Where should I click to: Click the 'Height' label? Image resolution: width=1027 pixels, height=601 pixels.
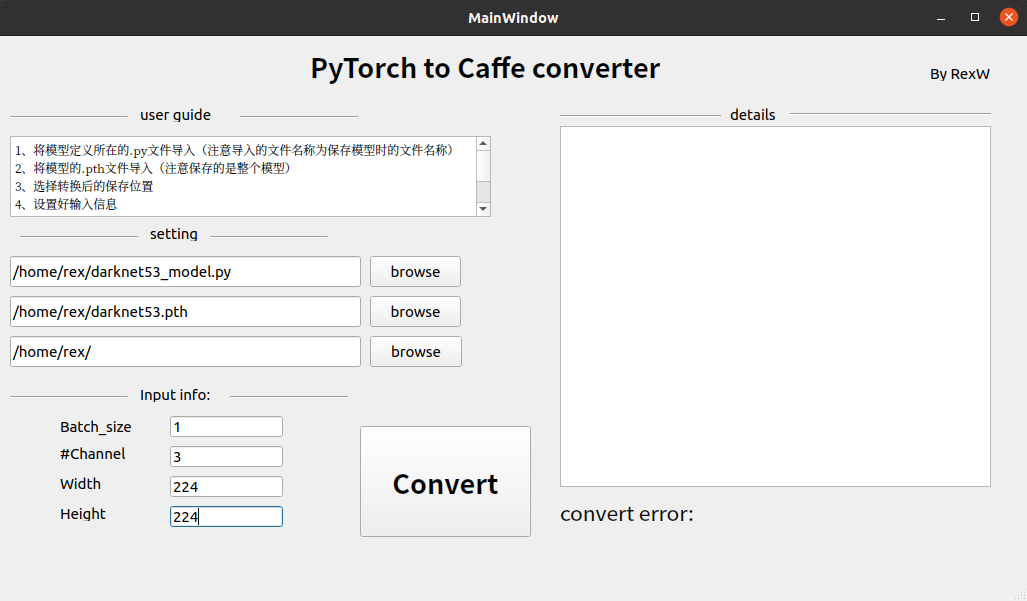tap(83, 514)
